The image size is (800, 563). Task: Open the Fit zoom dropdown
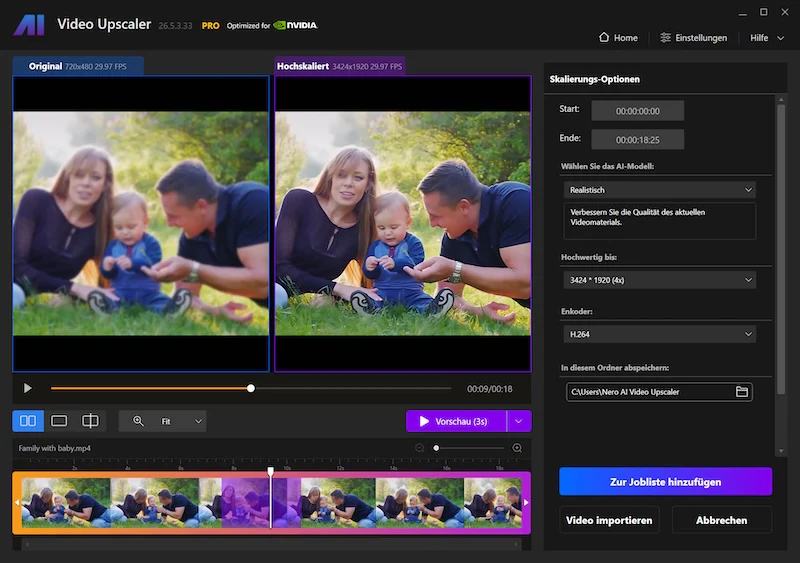[181, 421]
